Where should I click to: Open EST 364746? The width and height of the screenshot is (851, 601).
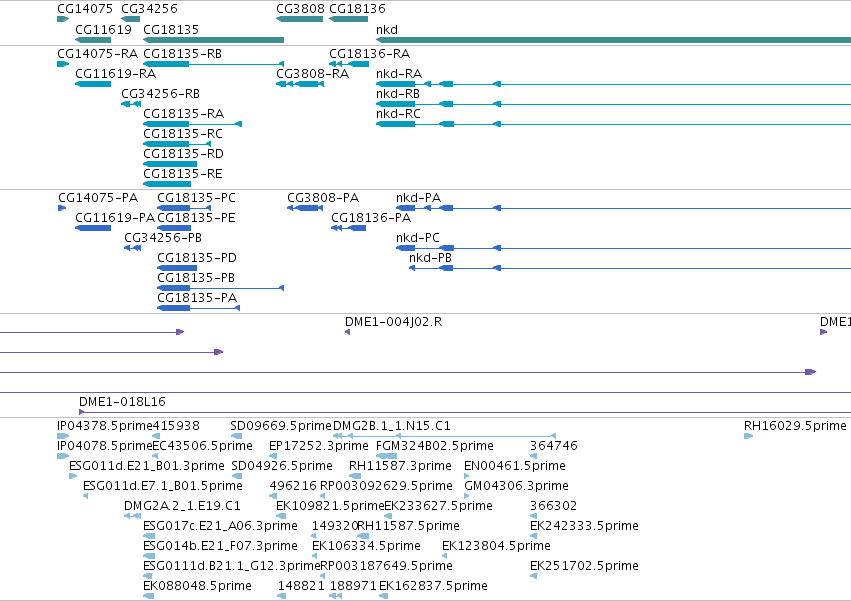pos(534,456)
